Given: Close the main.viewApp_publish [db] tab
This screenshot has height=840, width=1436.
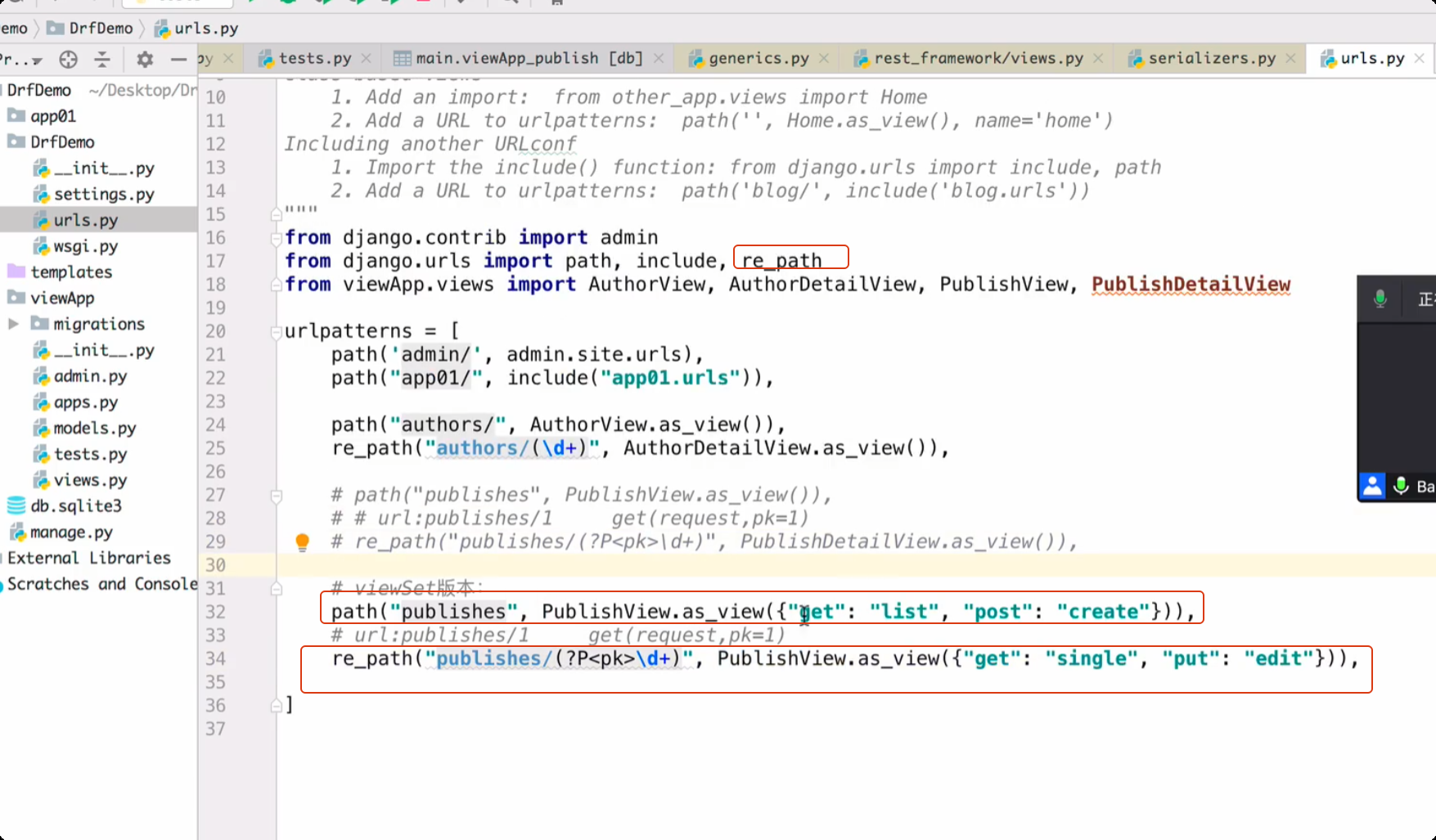Looking at the screenshot, I should (x=659, y=58).
